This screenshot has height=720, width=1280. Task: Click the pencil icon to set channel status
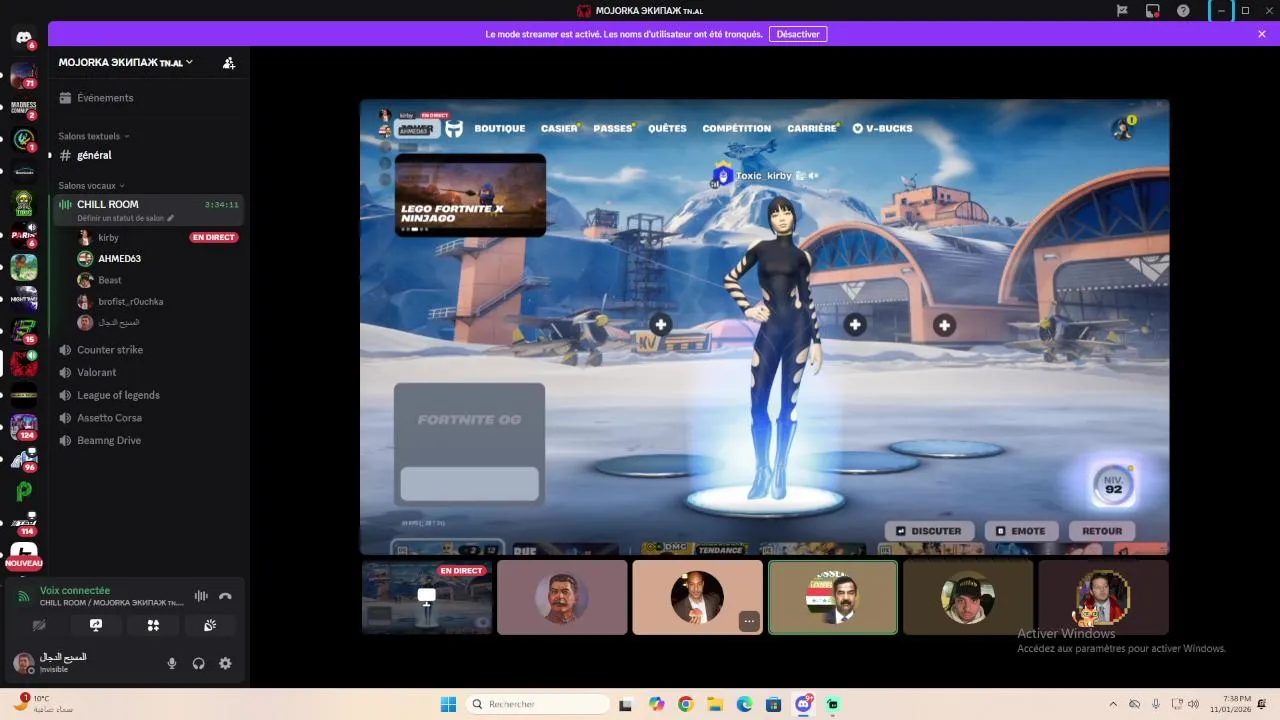tap(171, 218)
